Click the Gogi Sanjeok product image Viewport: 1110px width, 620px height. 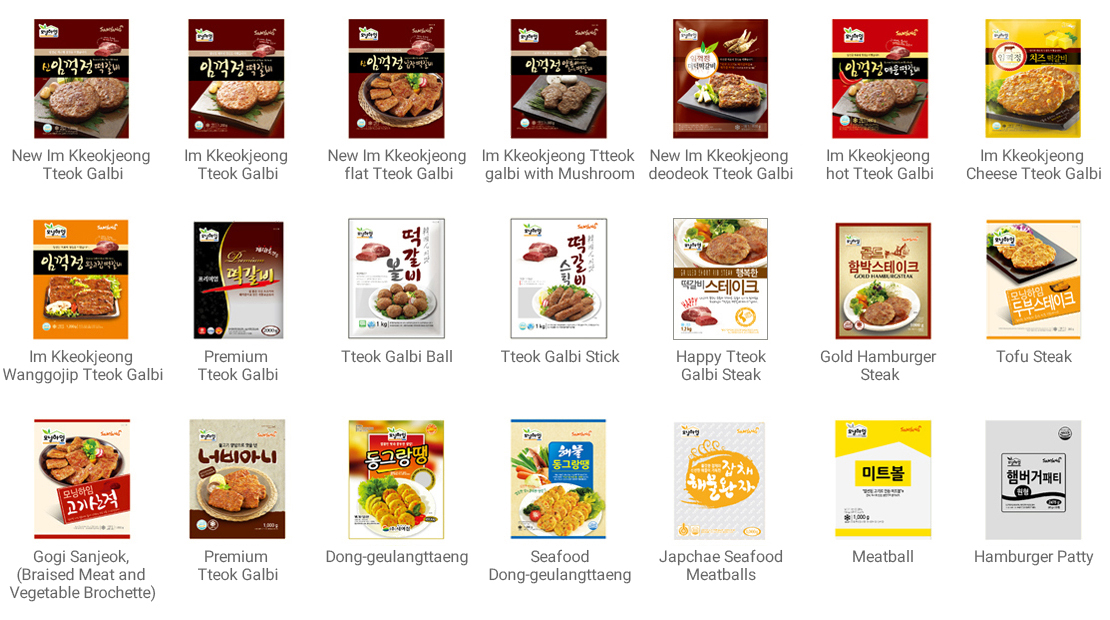[x=81, y=479]
